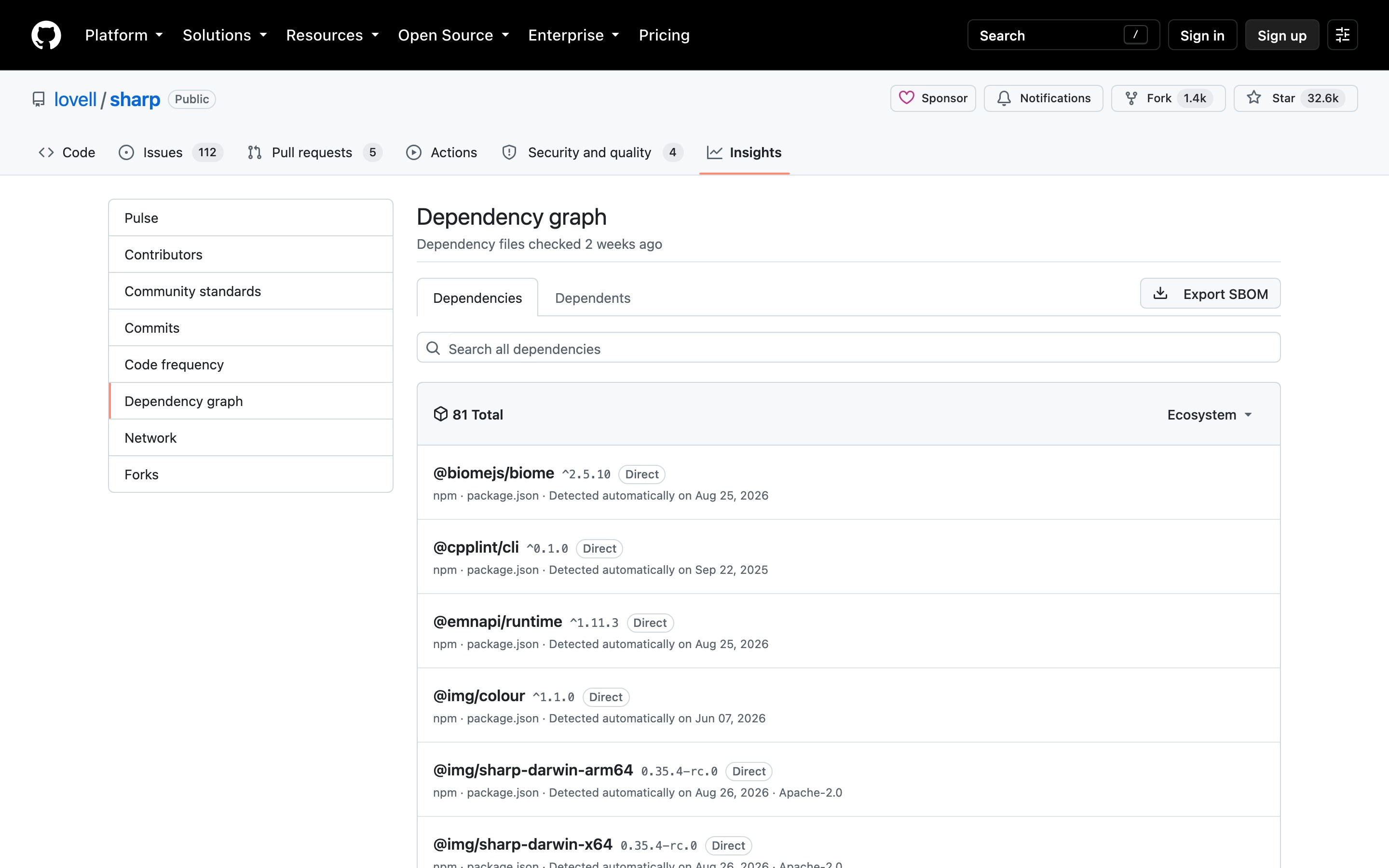Open the @biomejs/biome dependency
This screenshot has height=868, width=1389.
click(x=493, y=473)
